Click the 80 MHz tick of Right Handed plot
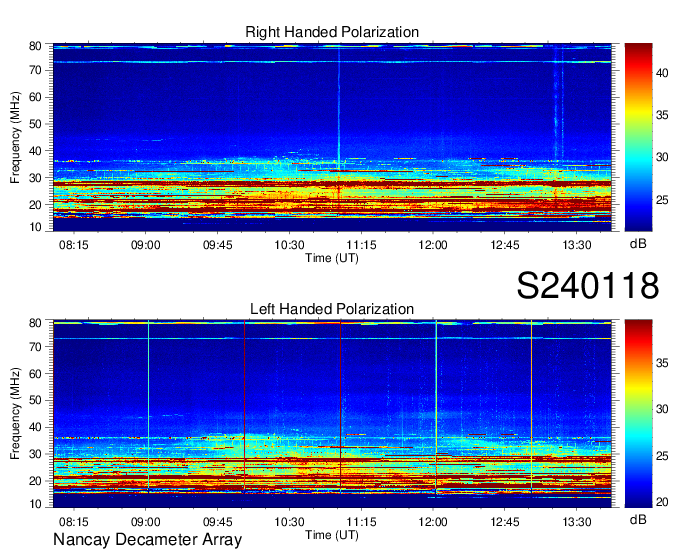The width and height of the screenshot is (680, 552). coord(35,46)
